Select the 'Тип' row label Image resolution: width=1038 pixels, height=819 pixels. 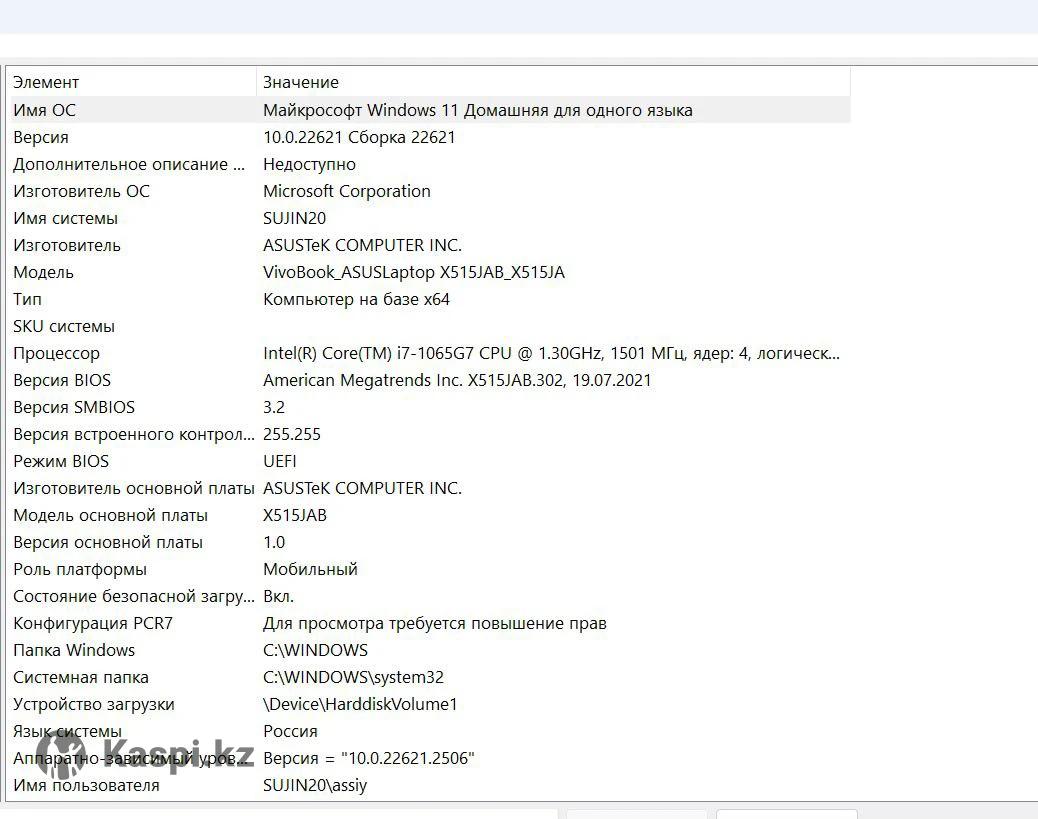27,299
